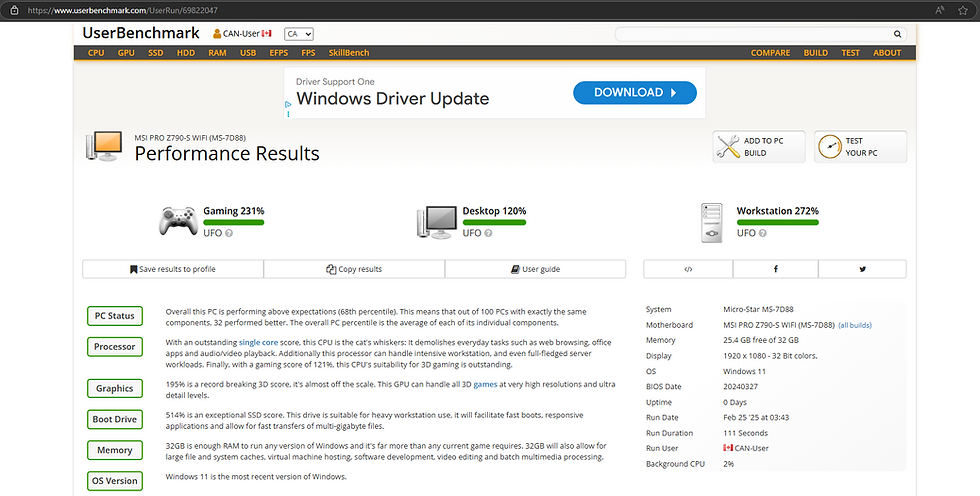Click the Gaming 231% green bar
The image size is (980, 496).
[234, 222]
